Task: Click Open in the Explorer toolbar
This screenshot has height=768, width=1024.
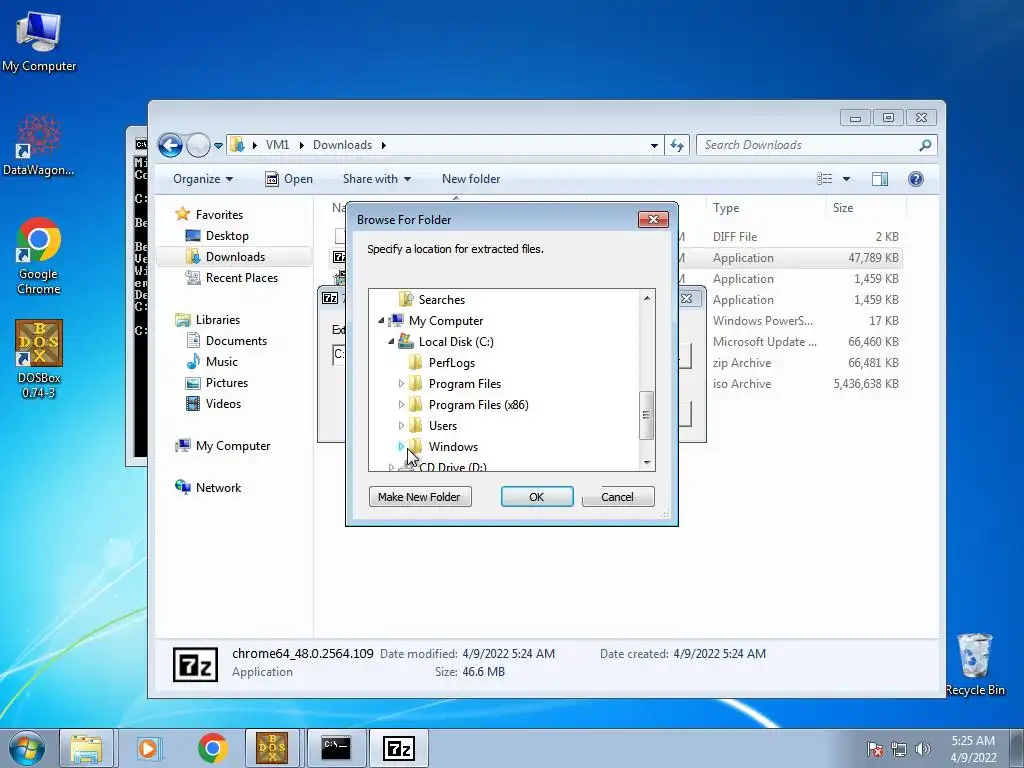Action: tap(289, 179)
